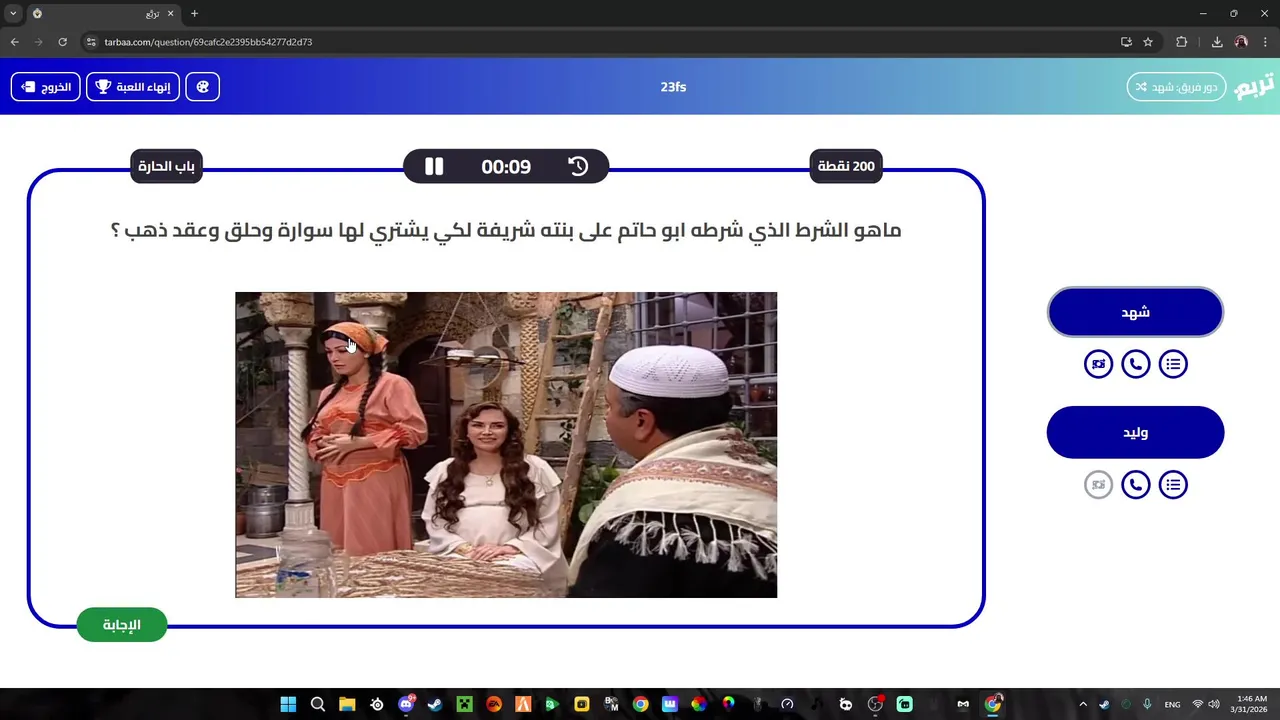
Task: Click the الخروج exit button
Action: pyautogui.click(x=46, y=87)
